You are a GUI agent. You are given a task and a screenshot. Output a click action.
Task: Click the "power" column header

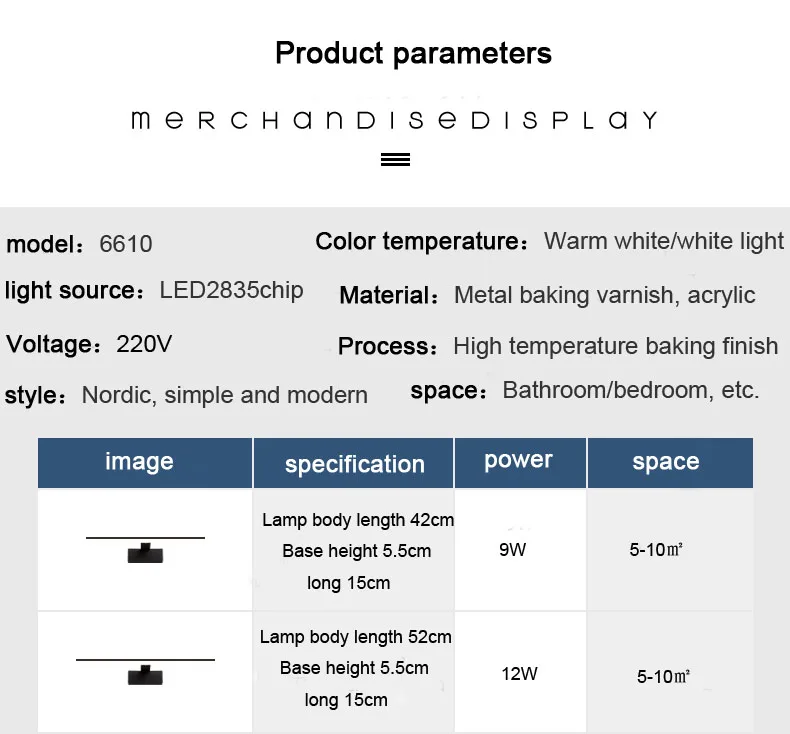point(520,462)
